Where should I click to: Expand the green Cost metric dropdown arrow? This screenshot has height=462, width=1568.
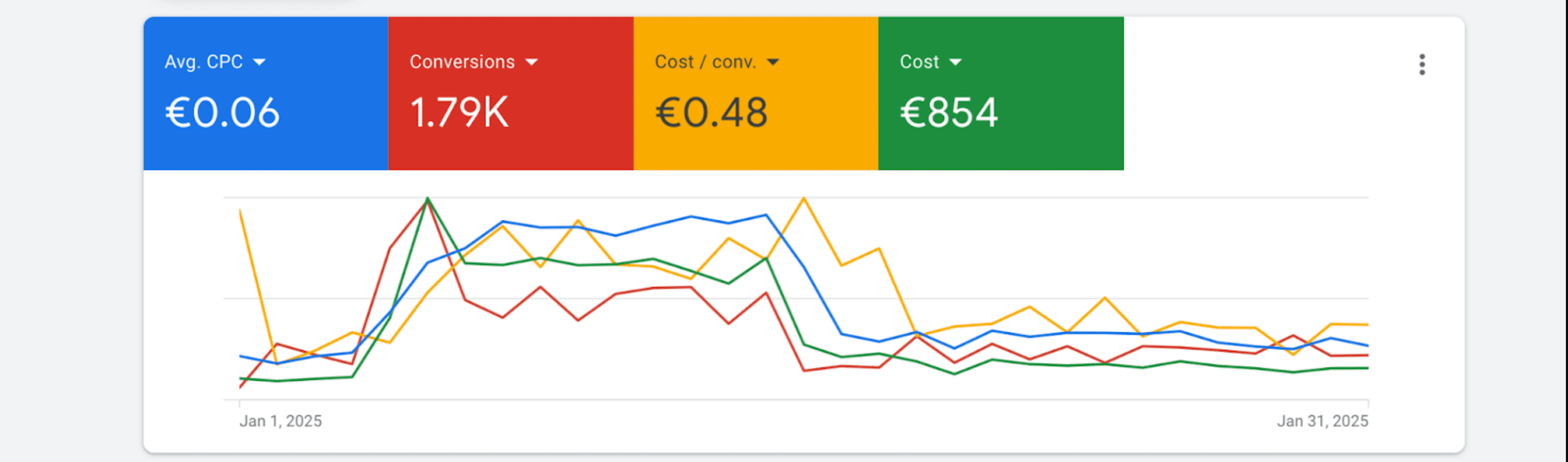click(x=956, y=62)
